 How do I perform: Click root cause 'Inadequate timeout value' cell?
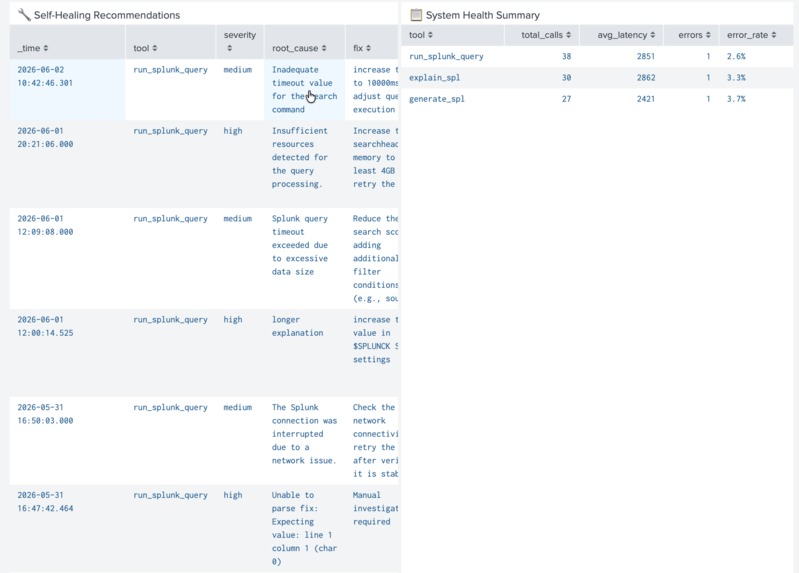pos(304,89)
